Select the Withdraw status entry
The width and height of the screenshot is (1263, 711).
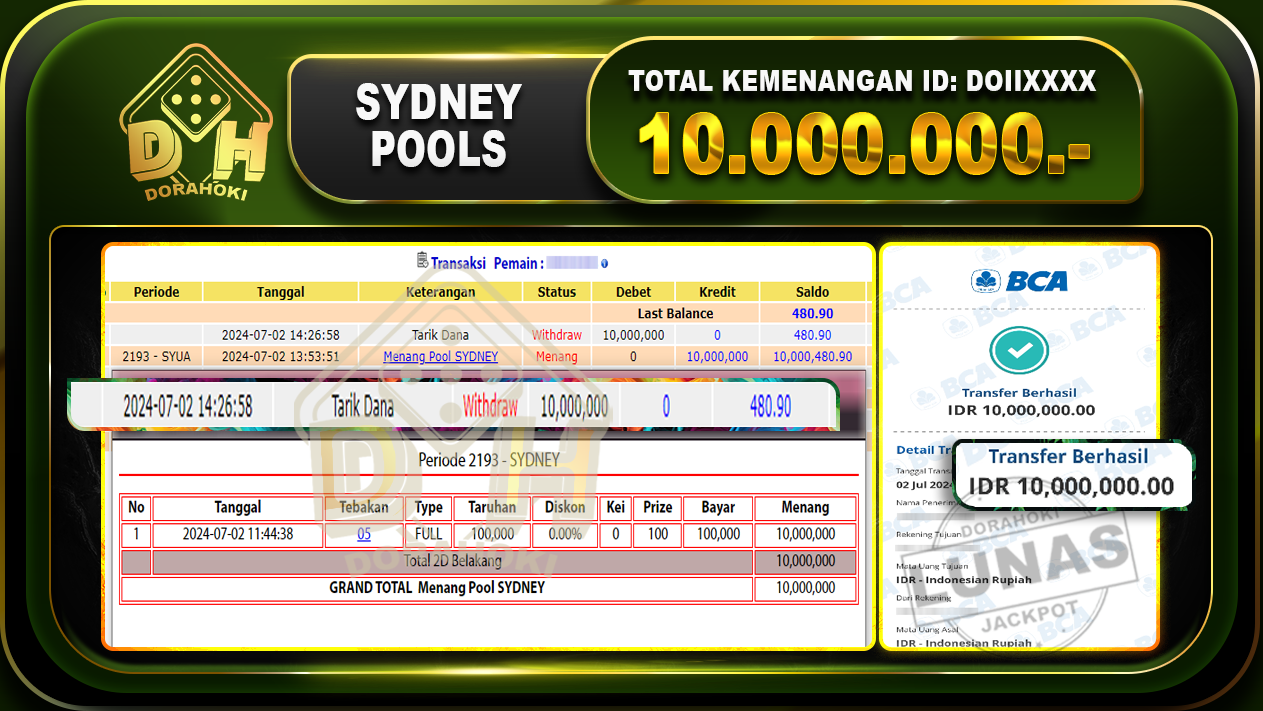[x=556, y=334]
